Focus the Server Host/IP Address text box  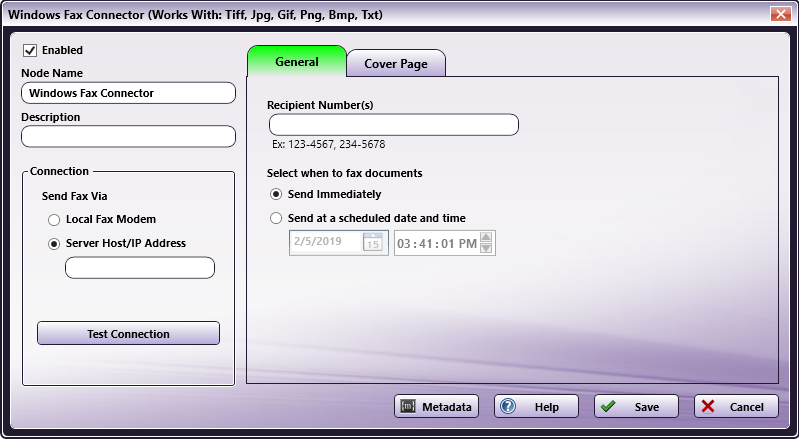[x=140, y=268]
